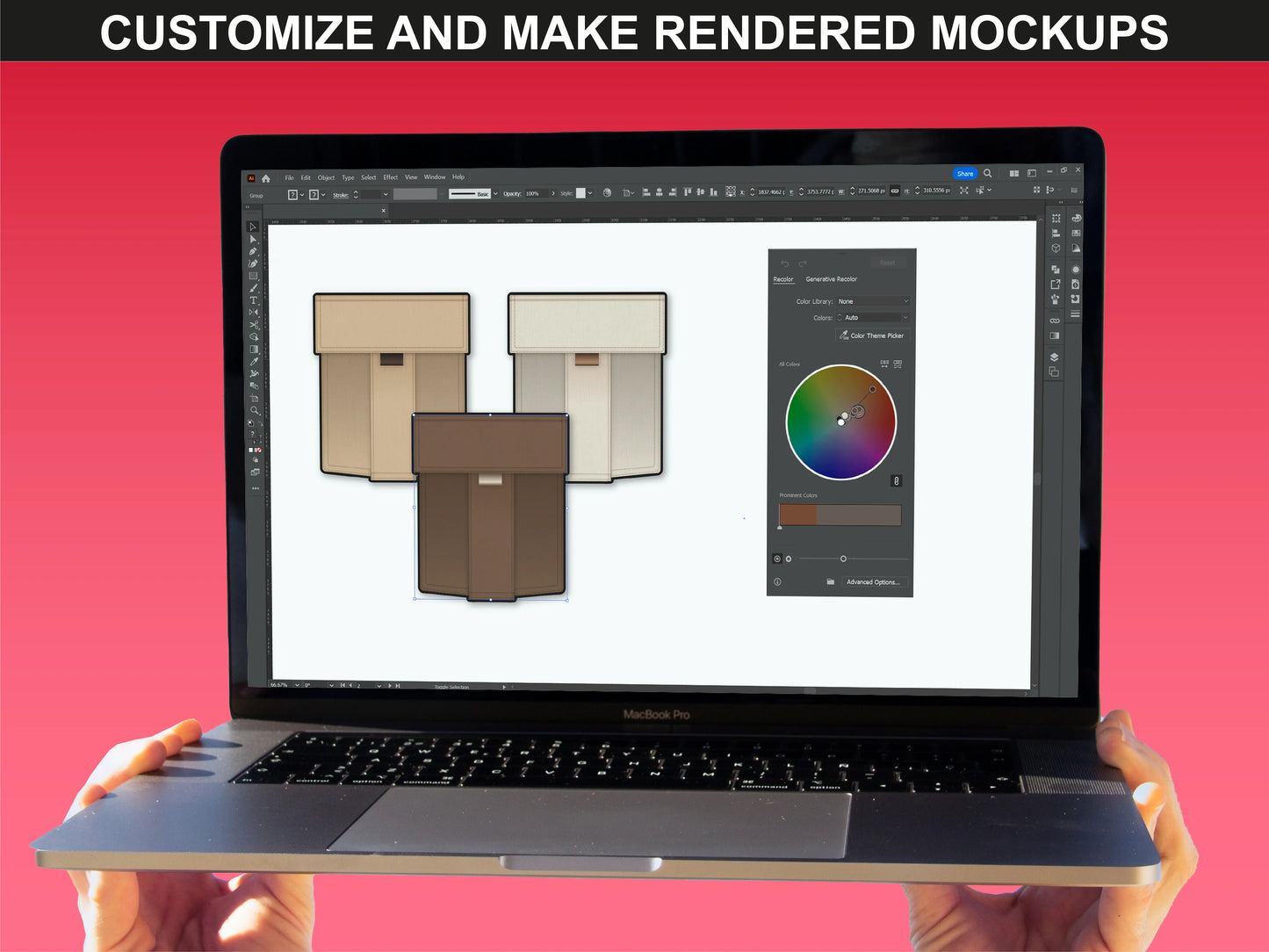Viewport: 1269px width, 952px height.
Task: Toggle constrain width and height proportions
Action: pyautogui.click(x=895, y=191)
